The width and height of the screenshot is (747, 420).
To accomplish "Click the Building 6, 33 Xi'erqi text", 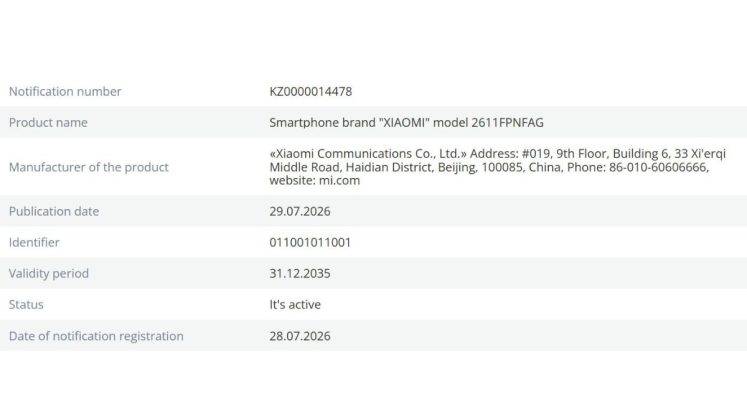I will (669, 154).
